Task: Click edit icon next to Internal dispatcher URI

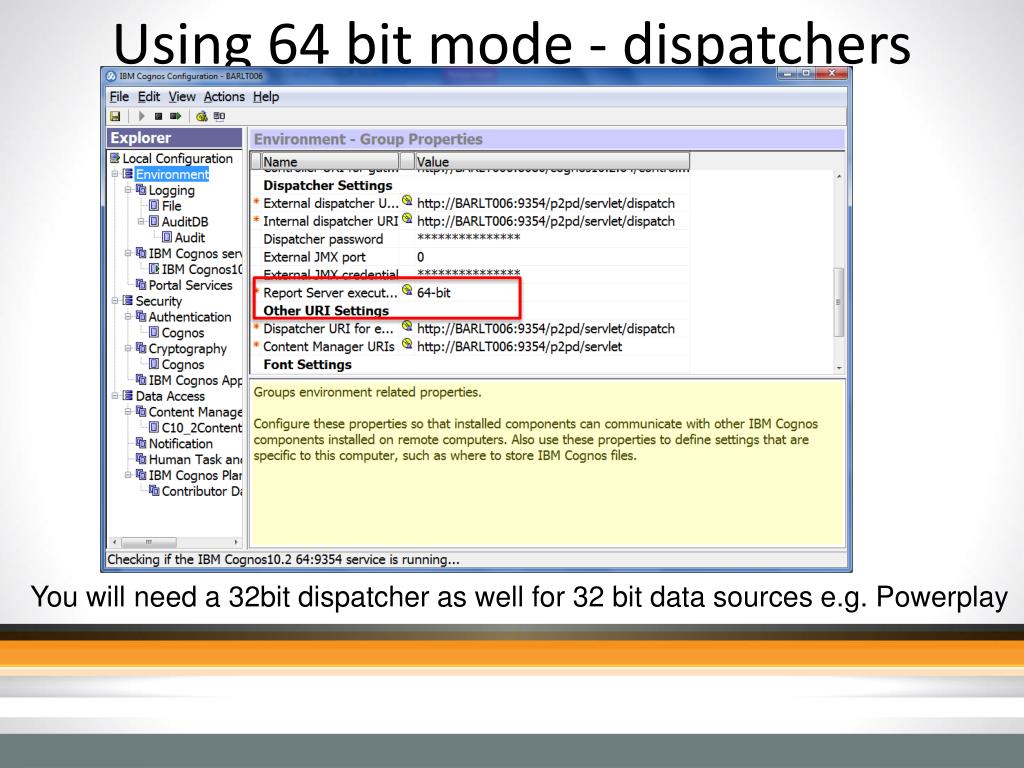Action: point(407,218)
